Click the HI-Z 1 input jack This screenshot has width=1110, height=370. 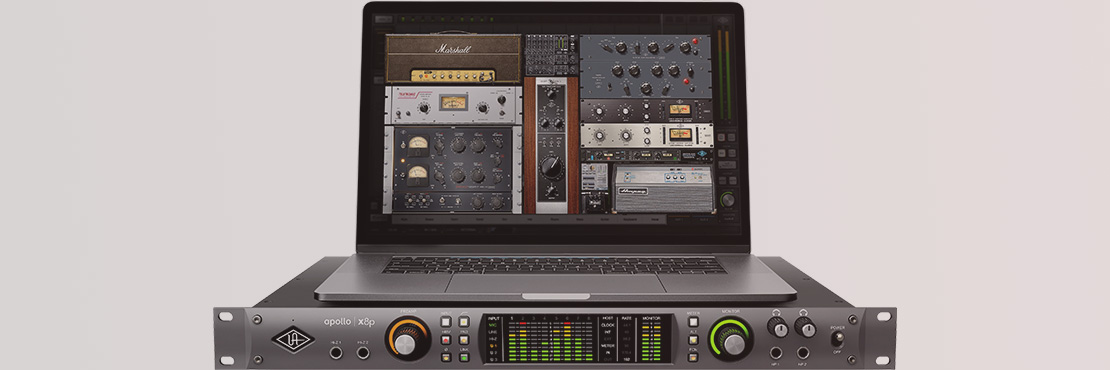(336, 352)
